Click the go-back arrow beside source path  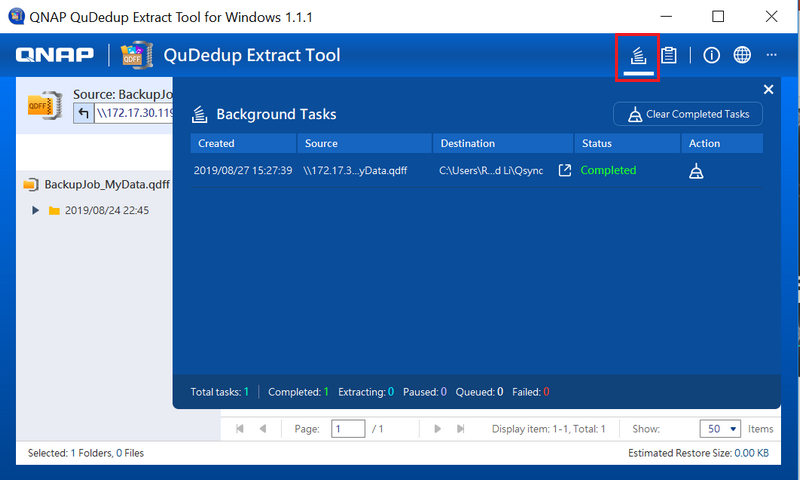pos(84,113)
